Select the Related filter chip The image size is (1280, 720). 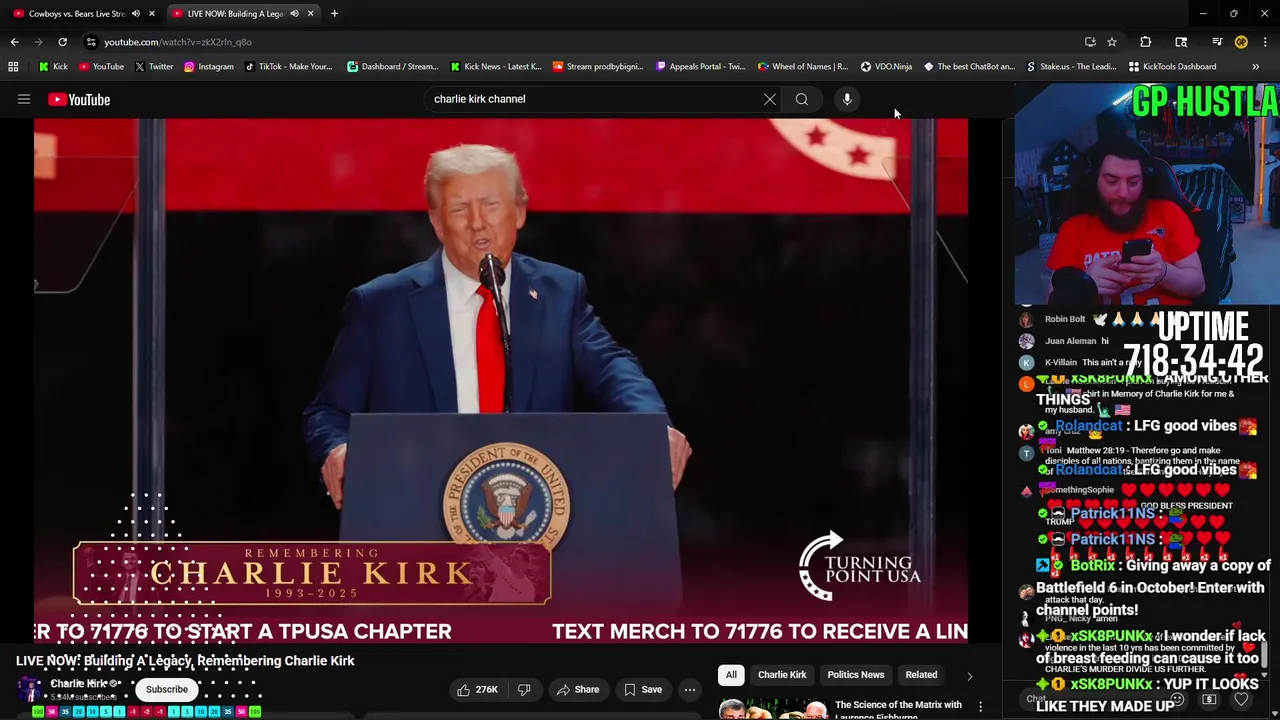pyautogui.click(x=921, y=675)
